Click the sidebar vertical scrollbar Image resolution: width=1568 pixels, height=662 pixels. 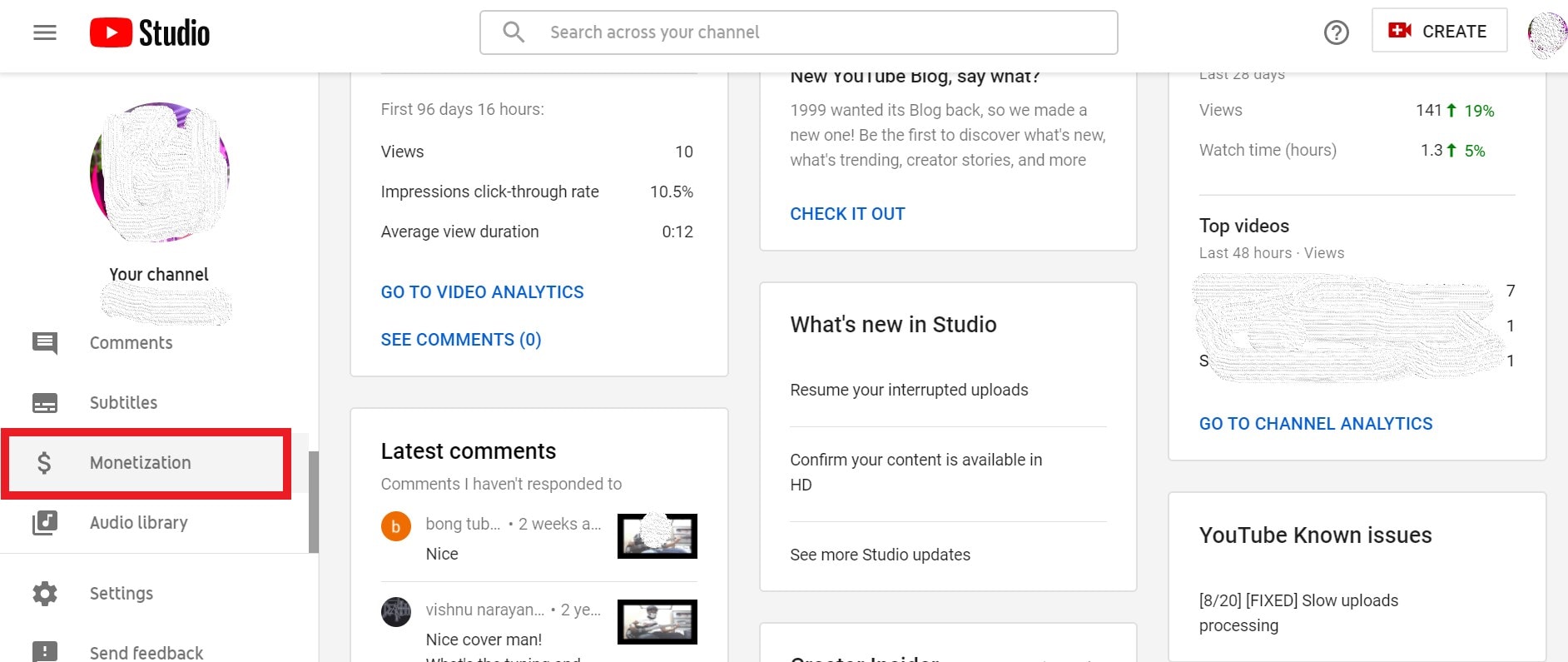pos(314,502)
